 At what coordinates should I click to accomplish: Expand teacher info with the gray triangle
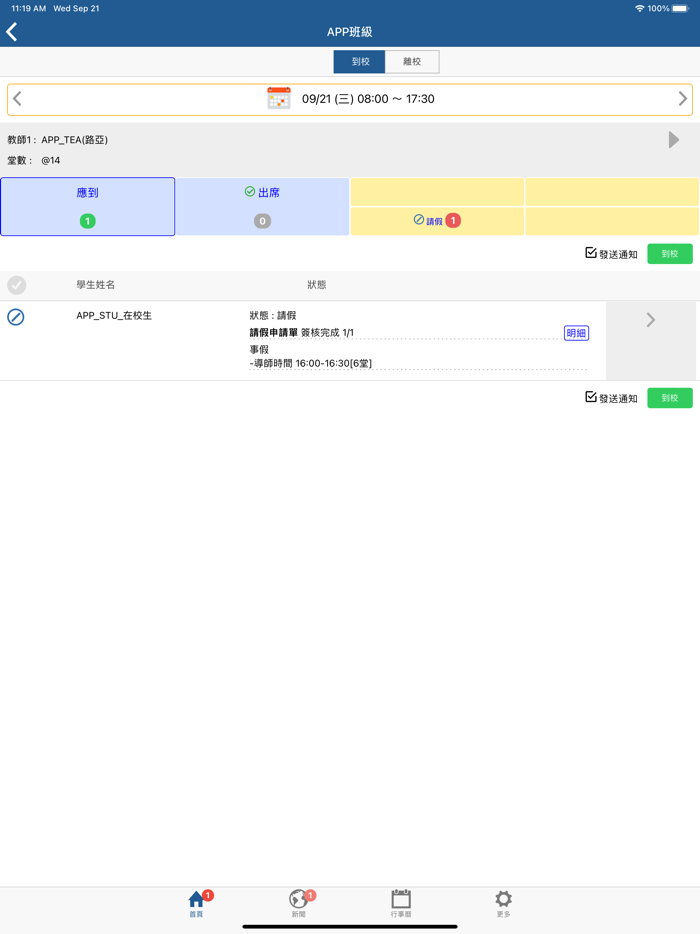(674, 139)
